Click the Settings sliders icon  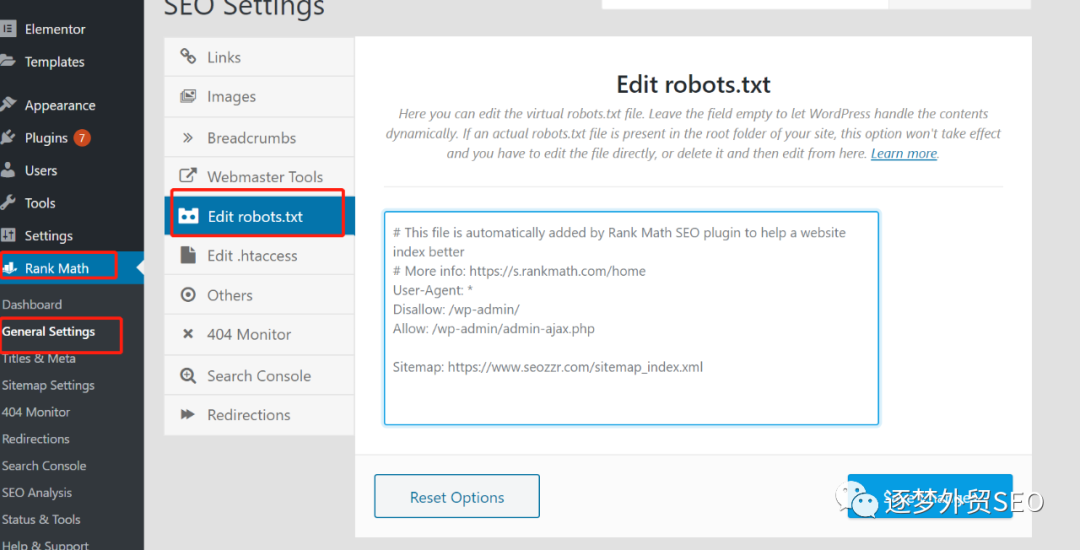point(8,235)
